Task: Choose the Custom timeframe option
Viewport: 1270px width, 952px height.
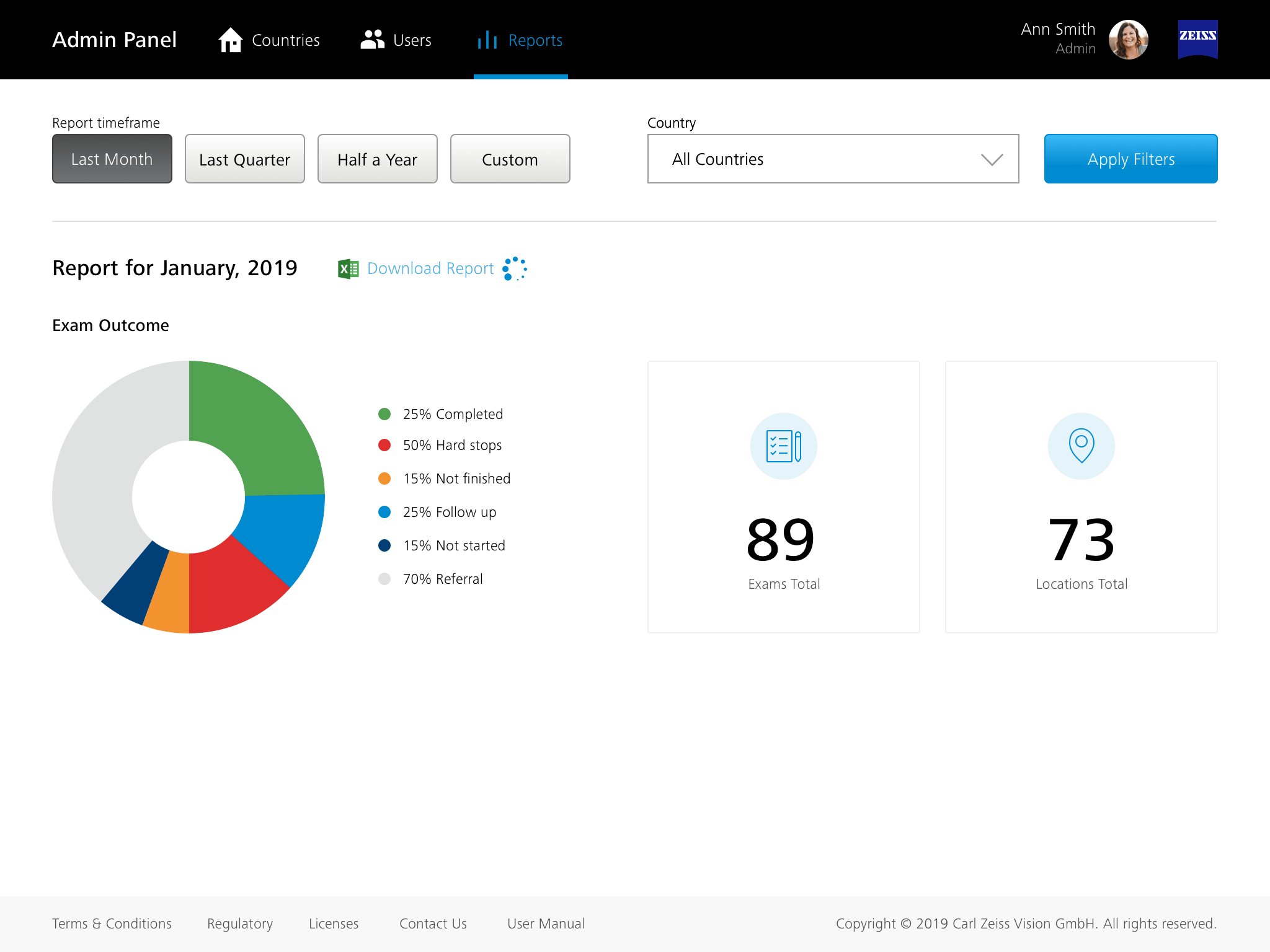Action: [510, 159]
